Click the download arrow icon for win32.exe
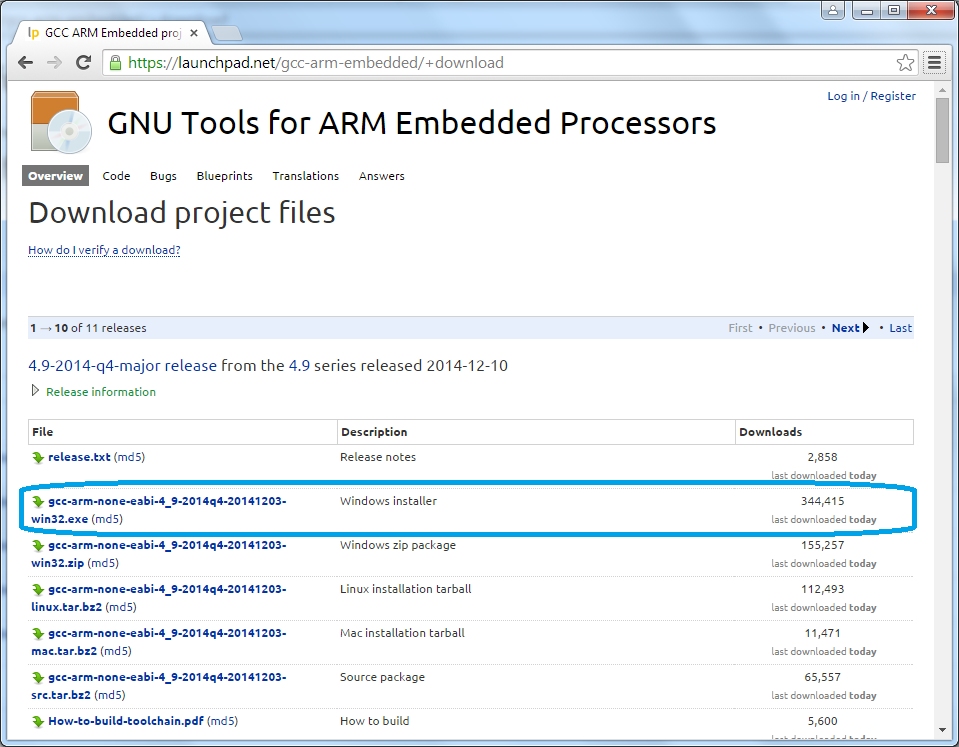 [38, 502]
